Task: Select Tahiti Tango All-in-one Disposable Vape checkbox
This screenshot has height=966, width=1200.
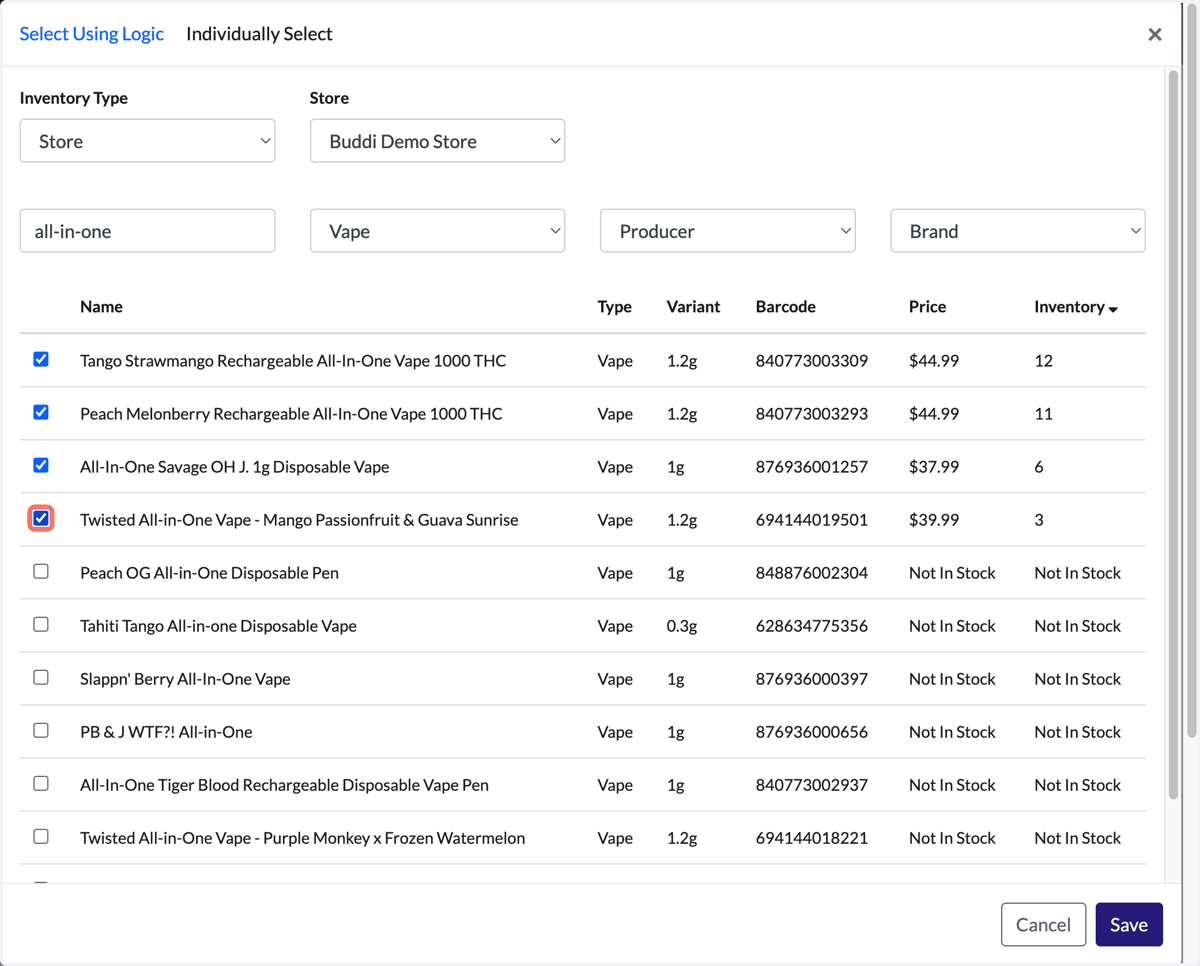Action: pos(41,624)
